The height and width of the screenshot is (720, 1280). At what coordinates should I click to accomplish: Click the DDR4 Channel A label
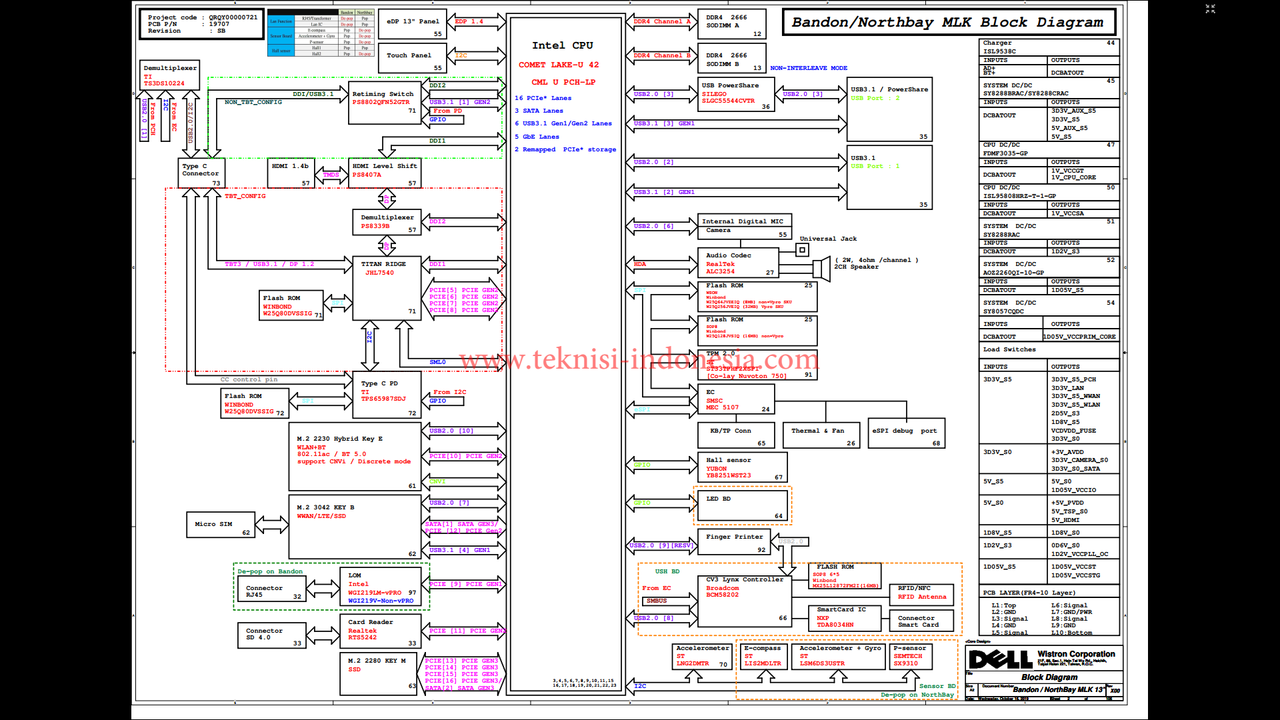pyautogui.click(x=661, y=21)
